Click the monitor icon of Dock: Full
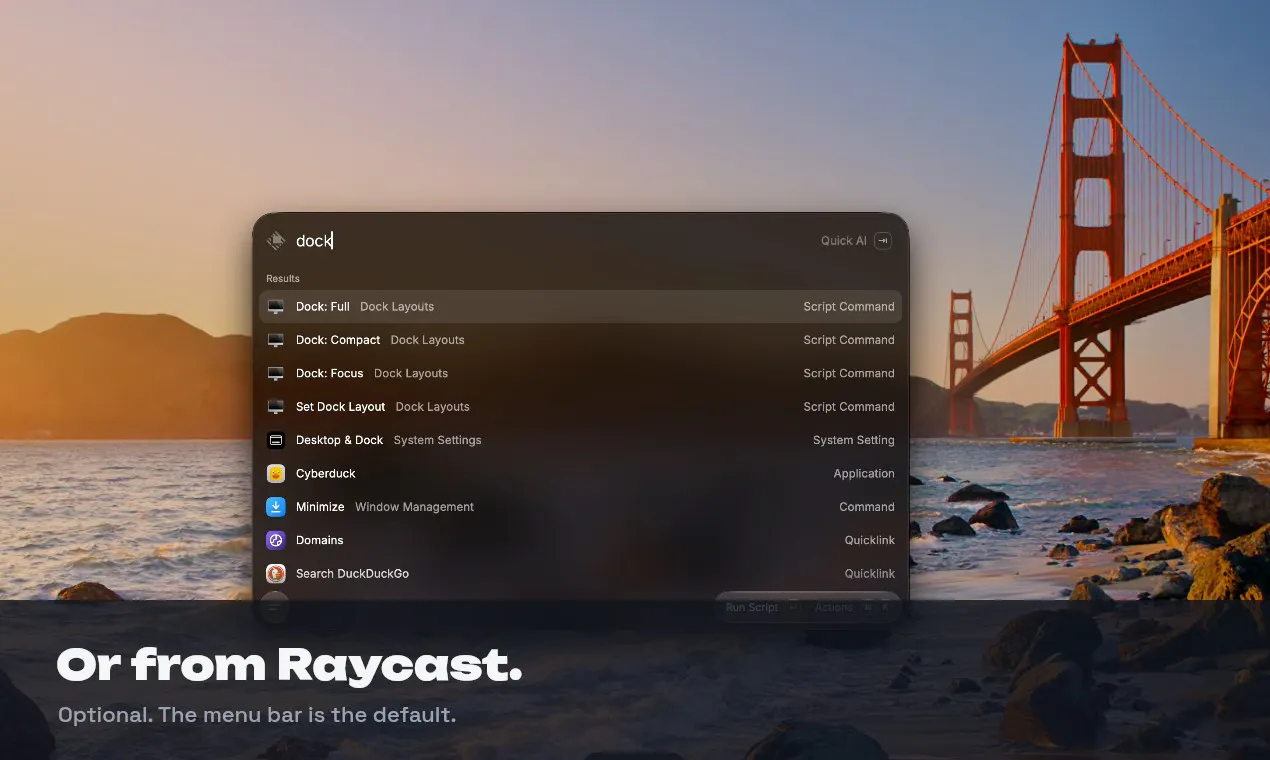Viewport: 1270px width, 760px height. pyautogui.click(x=276, y=307)
